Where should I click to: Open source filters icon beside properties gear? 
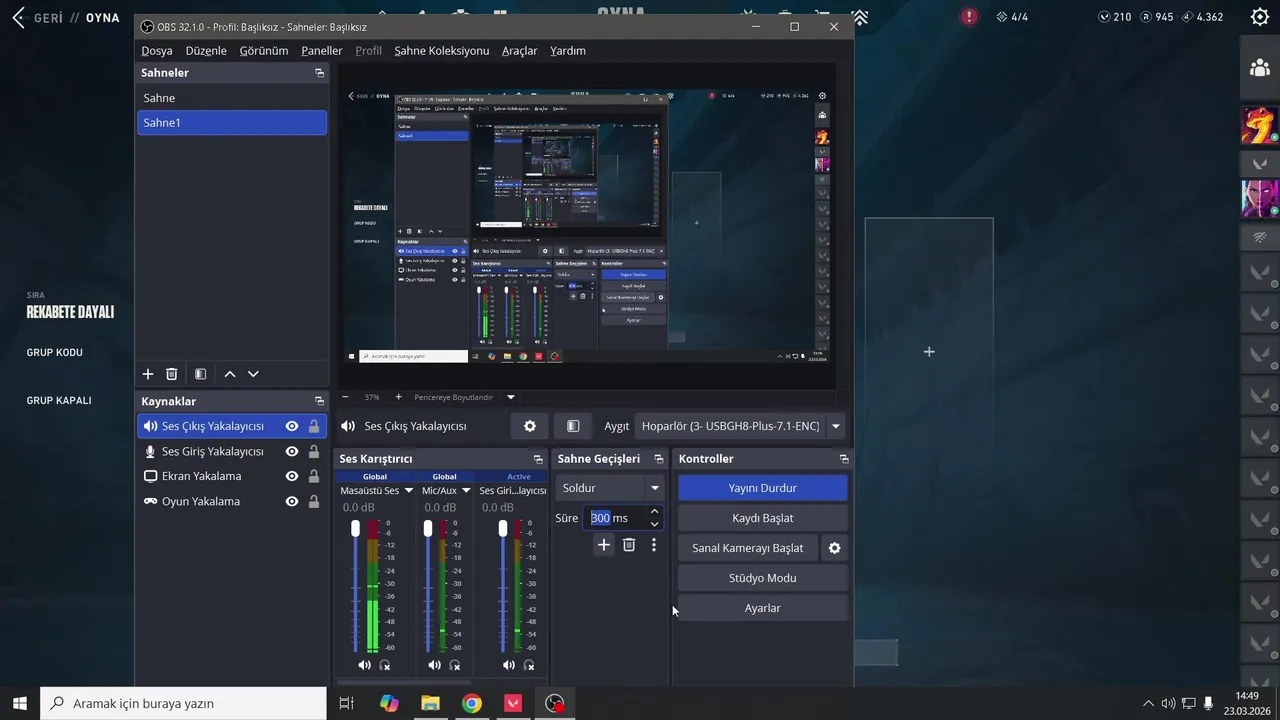[x=573, y=426]
